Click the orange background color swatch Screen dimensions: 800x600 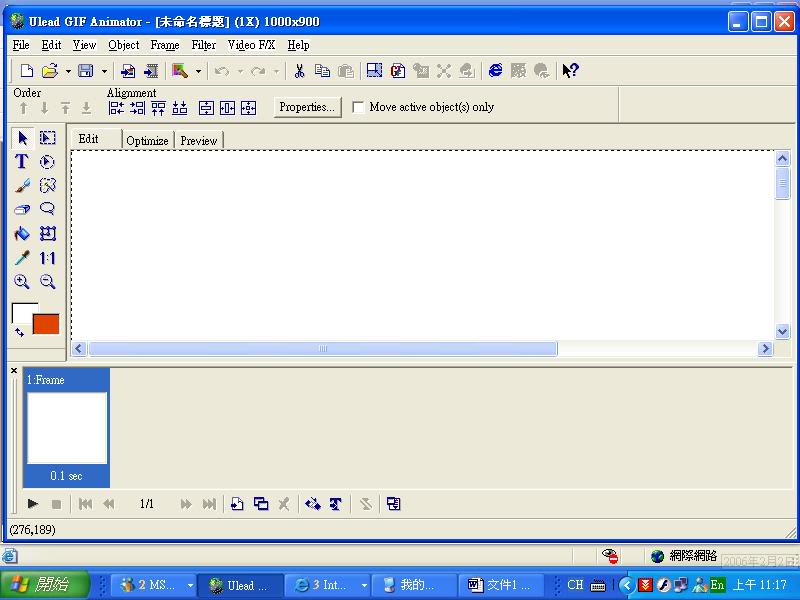pos(46,324)
